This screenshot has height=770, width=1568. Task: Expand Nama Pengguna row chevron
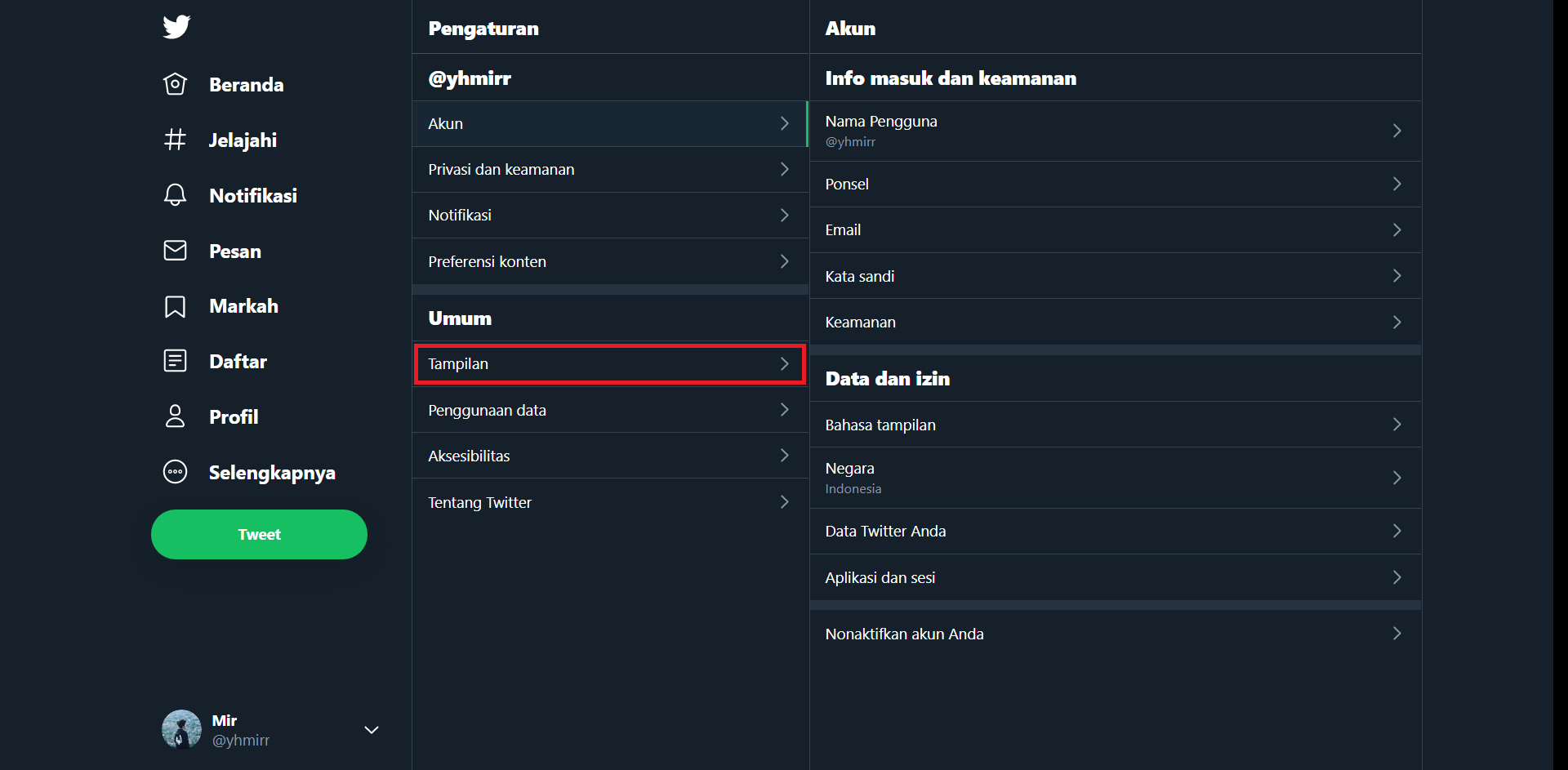point(1396,131)
